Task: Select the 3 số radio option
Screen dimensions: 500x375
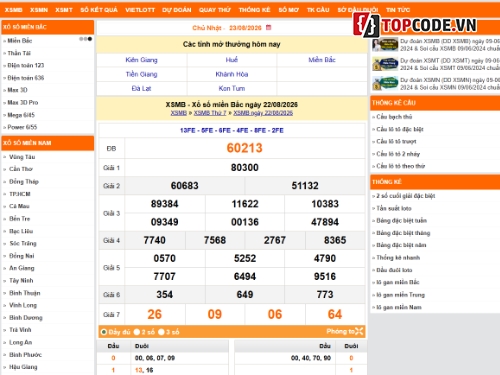Action: pyautogui.click(x=161, y=332)
